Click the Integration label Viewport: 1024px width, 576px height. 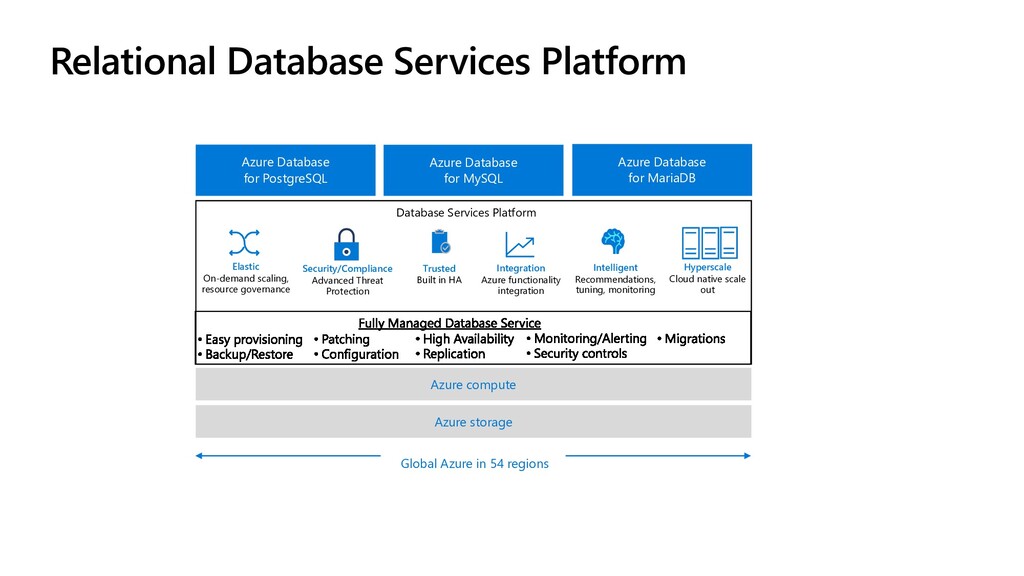[520, 268]
